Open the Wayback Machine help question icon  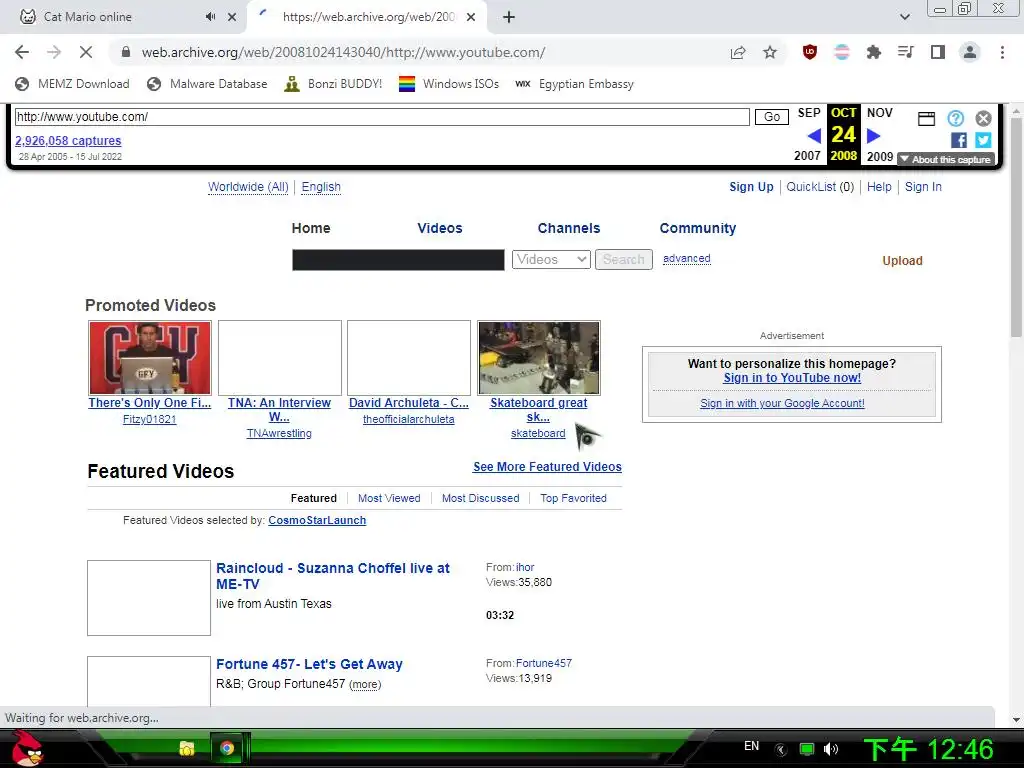tap(955, 118)
